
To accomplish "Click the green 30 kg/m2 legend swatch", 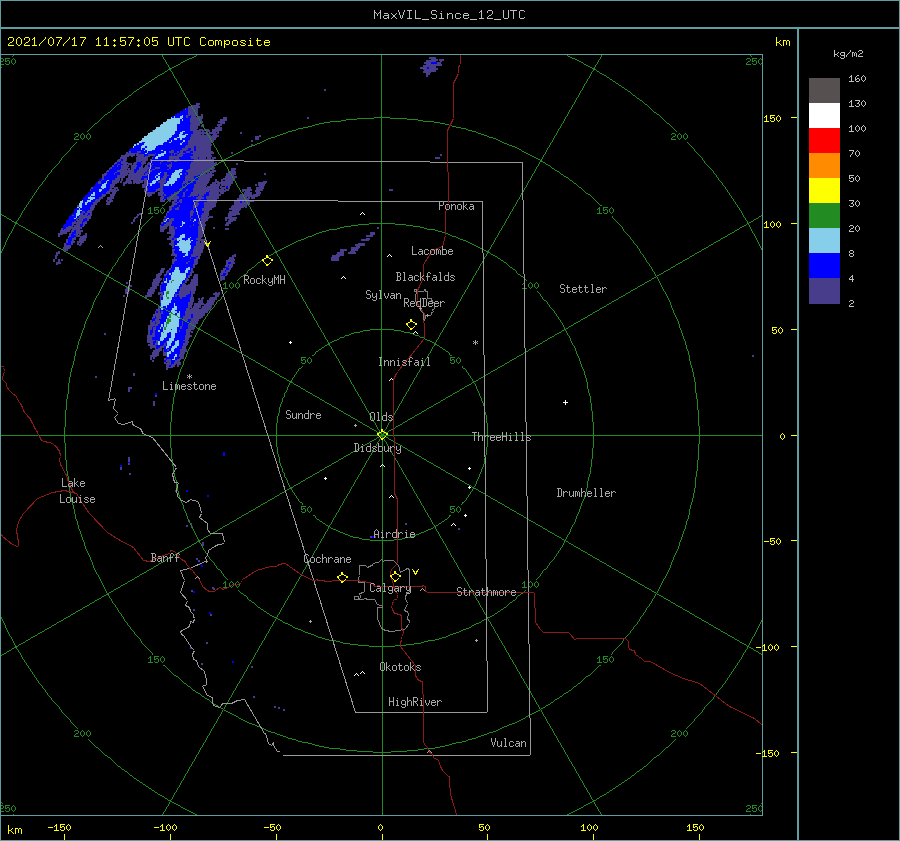I will 824,215.
